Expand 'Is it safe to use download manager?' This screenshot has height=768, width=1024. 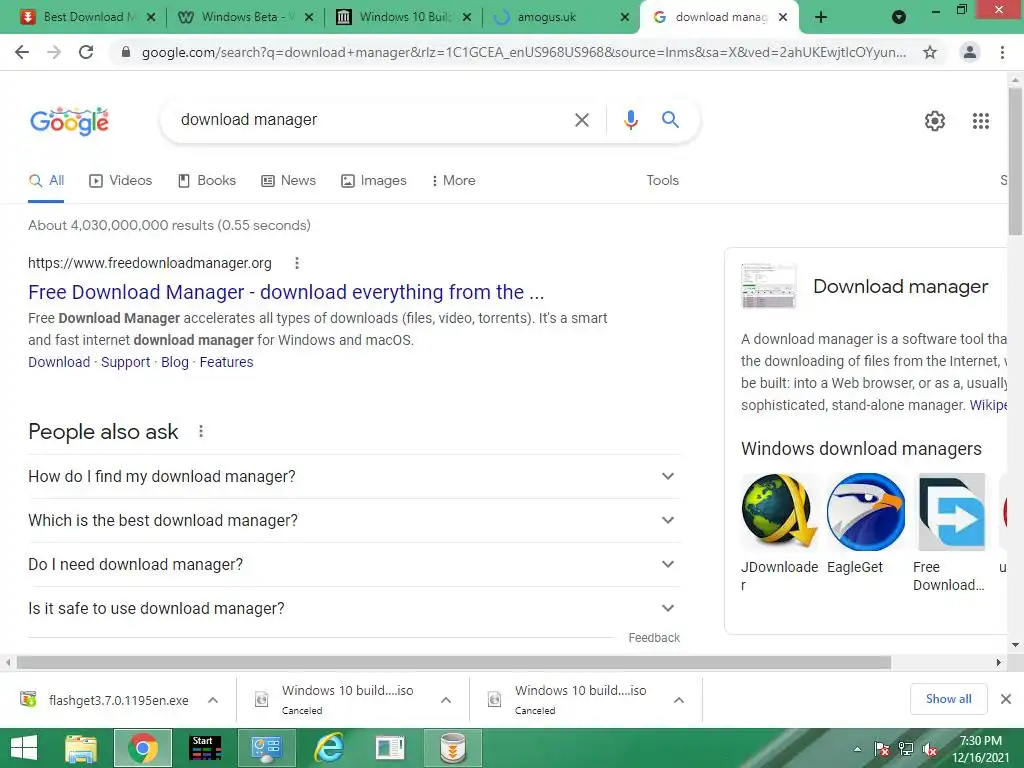click(x=354, y=609)
